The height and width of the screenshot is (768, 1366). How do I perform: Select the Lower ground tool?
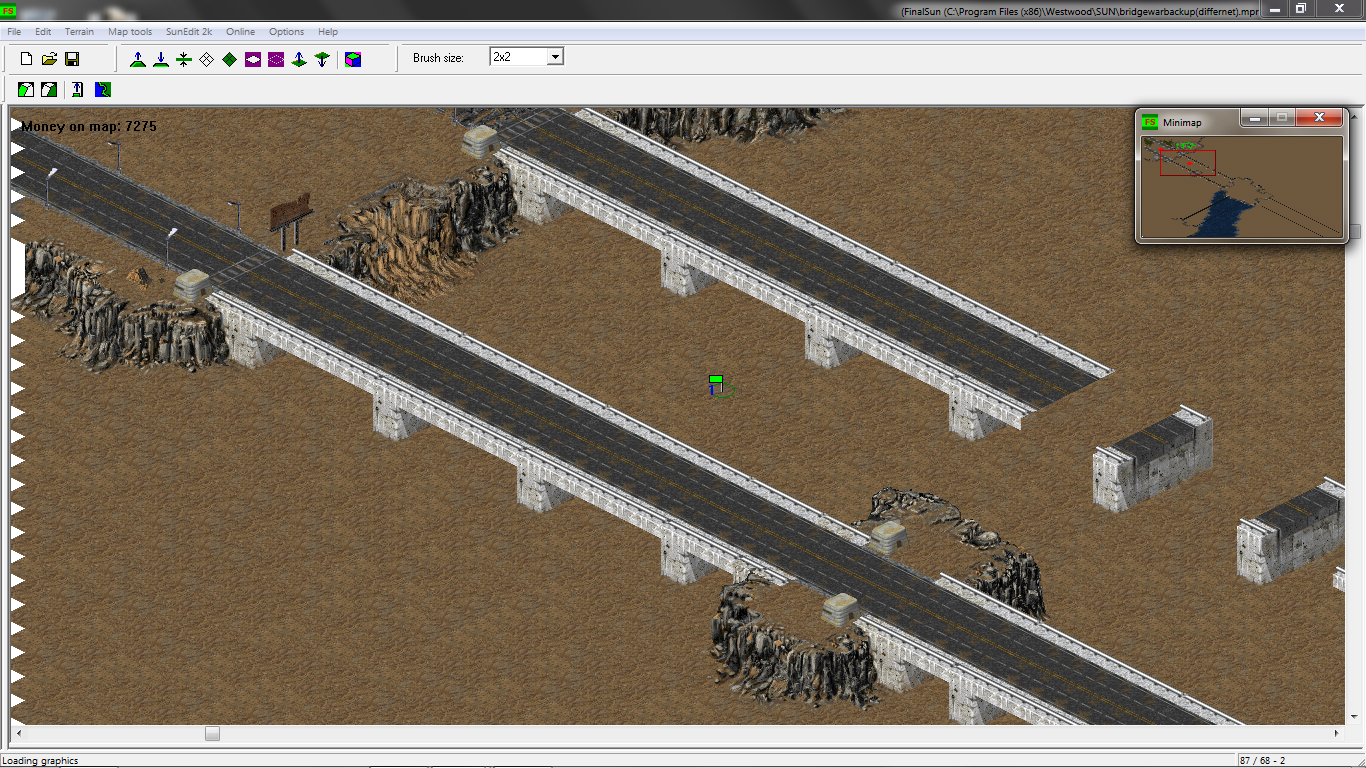point(160,59)
